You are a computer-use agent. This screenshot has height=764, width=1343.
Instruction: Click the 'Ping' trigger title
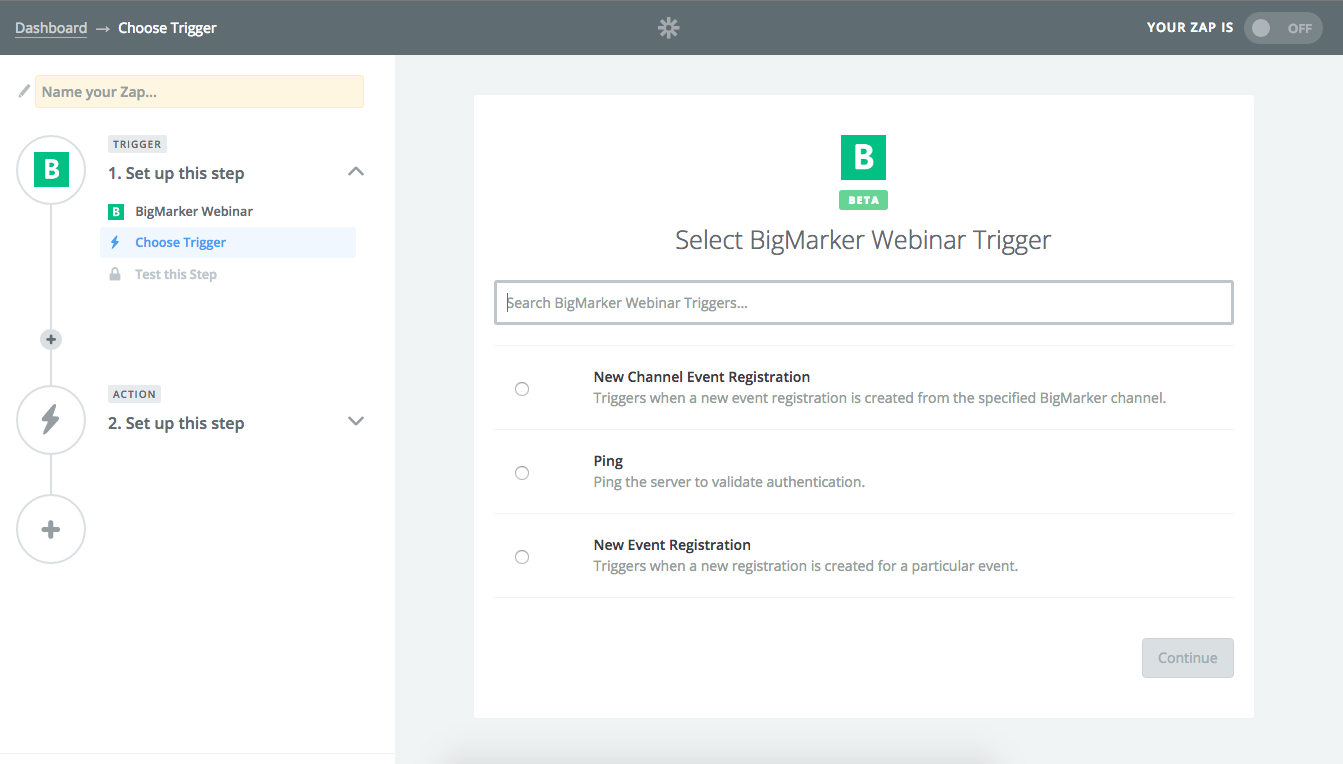[x=608, y=461]
